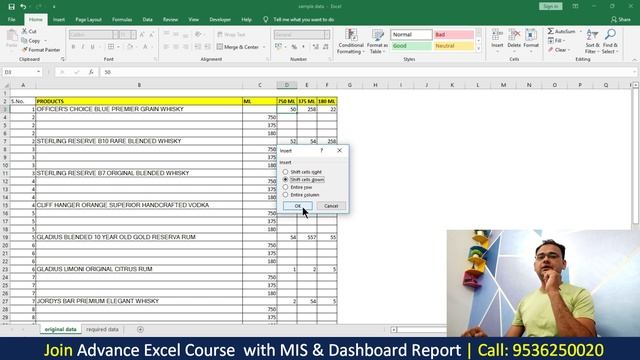Click the Save icon in quick access toolbar
The height and width of the screenshot is (360, 640).
(x=11, y=7)
